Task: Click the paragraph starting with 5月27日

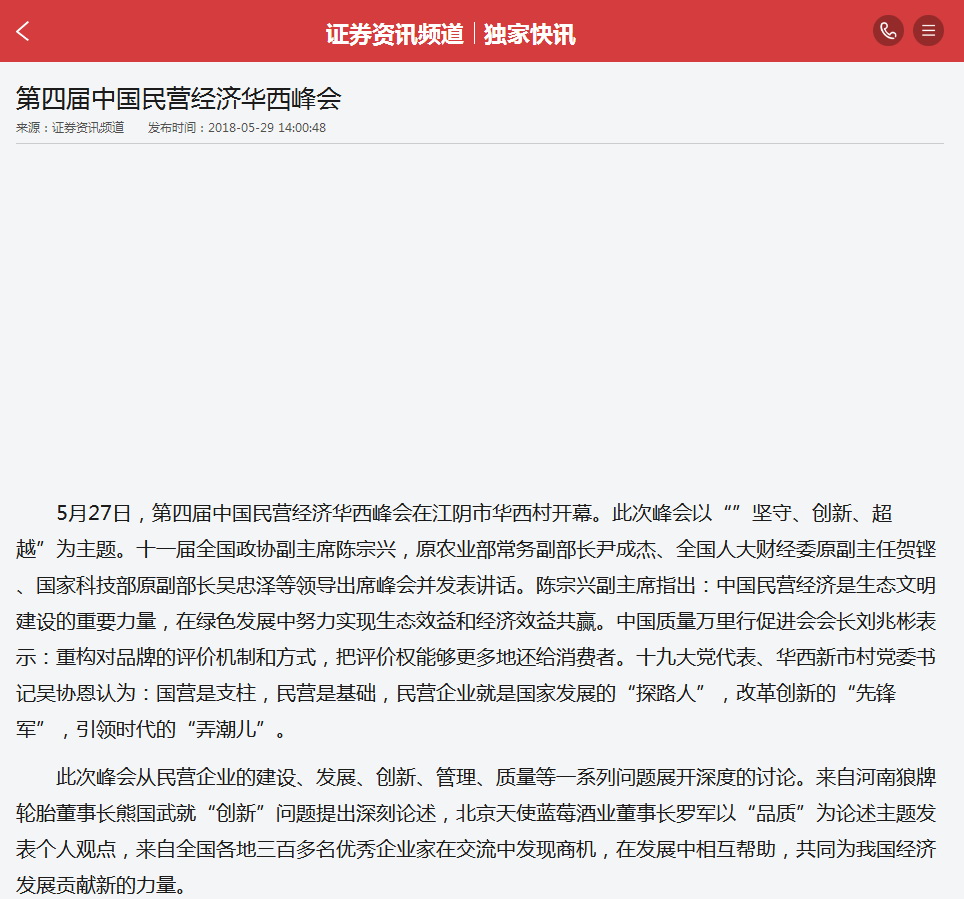Action: [x=476, y=621]
